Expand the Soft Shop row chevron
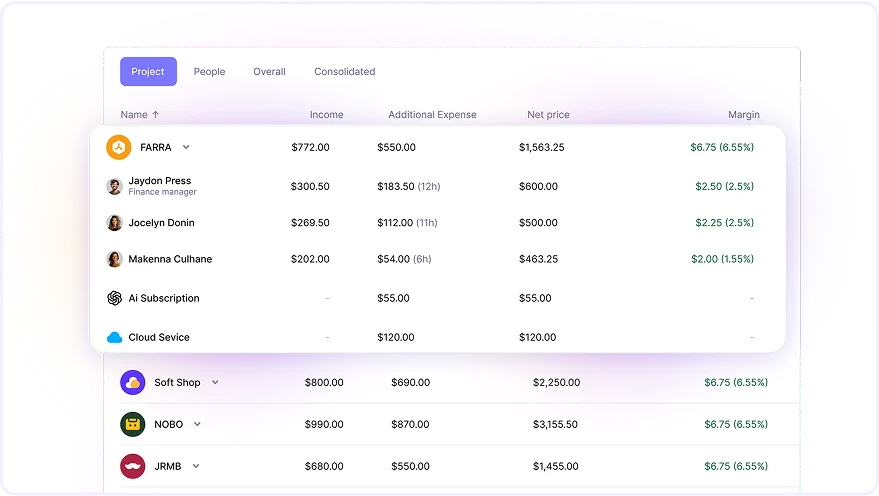Image resolution: width=879 pixels, height=496 pixels. click(x=215, y=382)
